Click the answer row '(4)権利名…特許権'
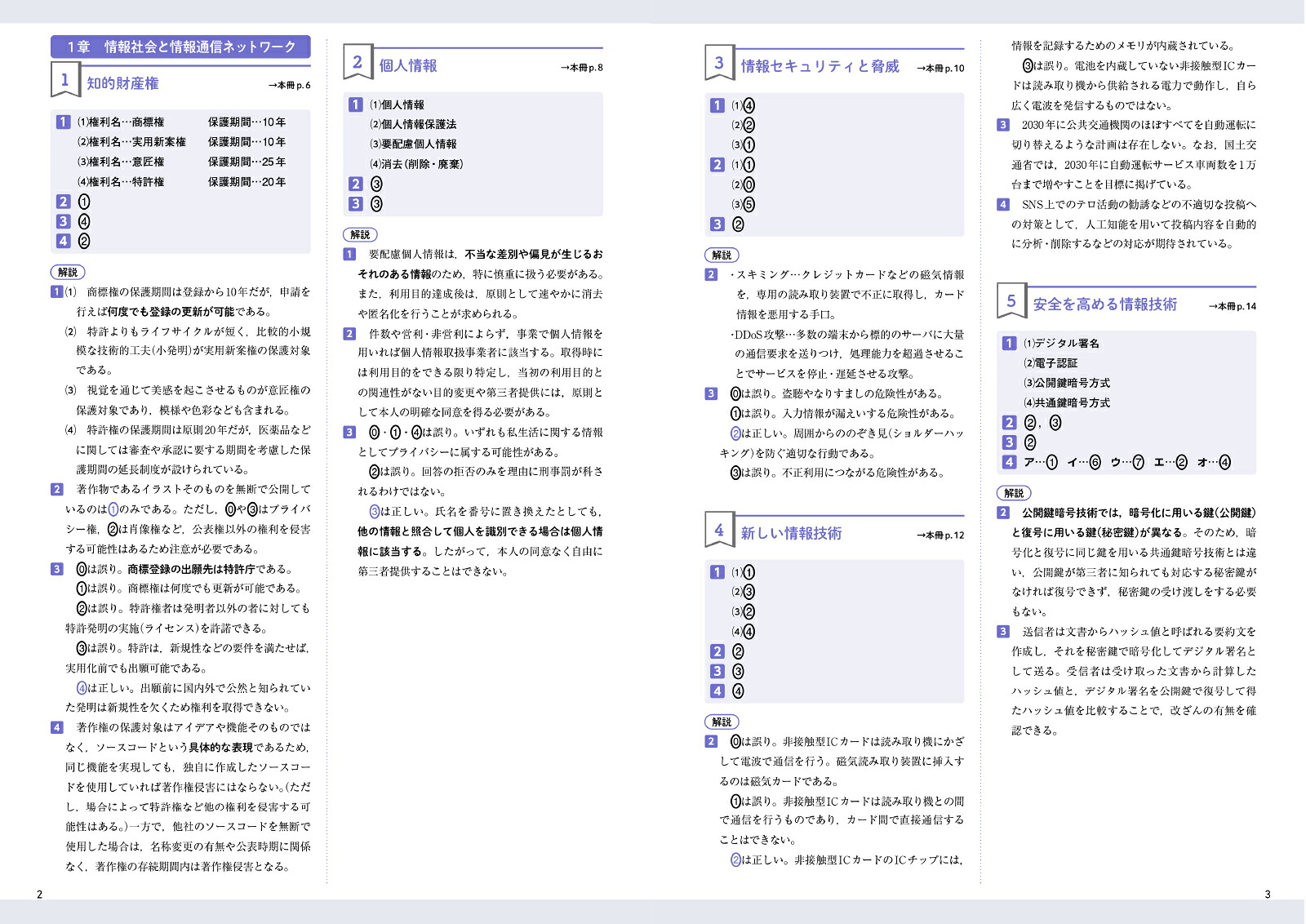 click(x=121, y=182)
